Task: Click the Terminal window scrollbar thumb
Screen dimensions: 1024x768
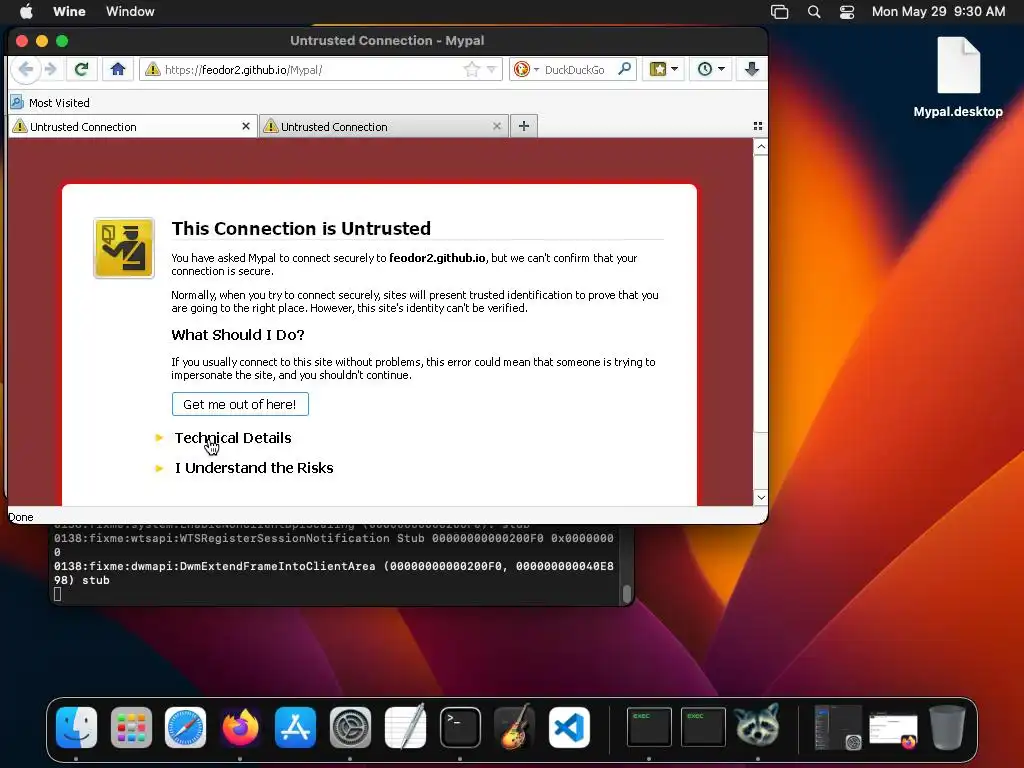Action: click(627, 594)
